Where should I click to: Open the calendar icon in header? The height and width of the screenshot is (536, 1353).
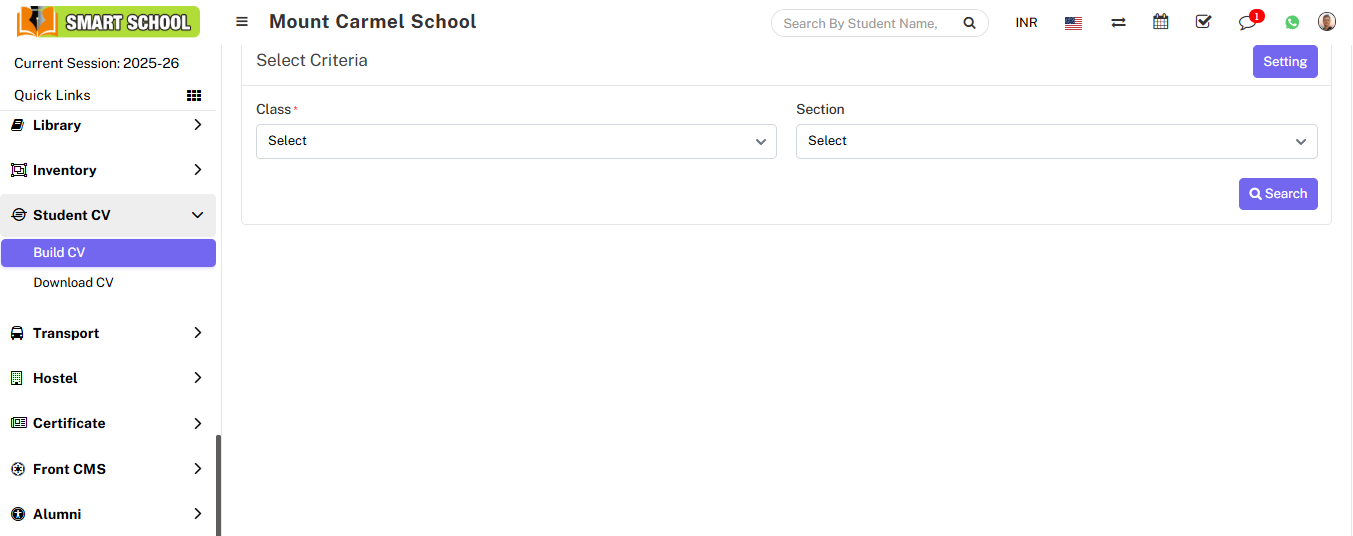pyautogui.click(x=1160, y=22)
